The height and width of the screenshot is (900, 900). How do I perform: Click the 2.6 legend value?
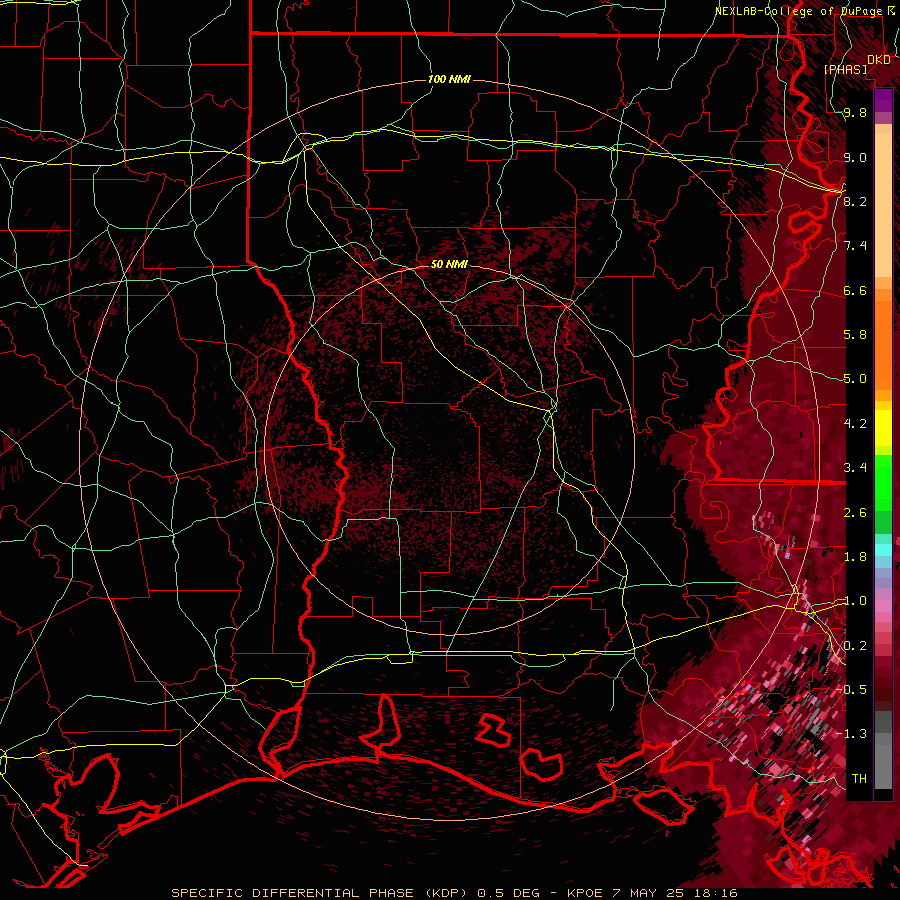point(855,513)
